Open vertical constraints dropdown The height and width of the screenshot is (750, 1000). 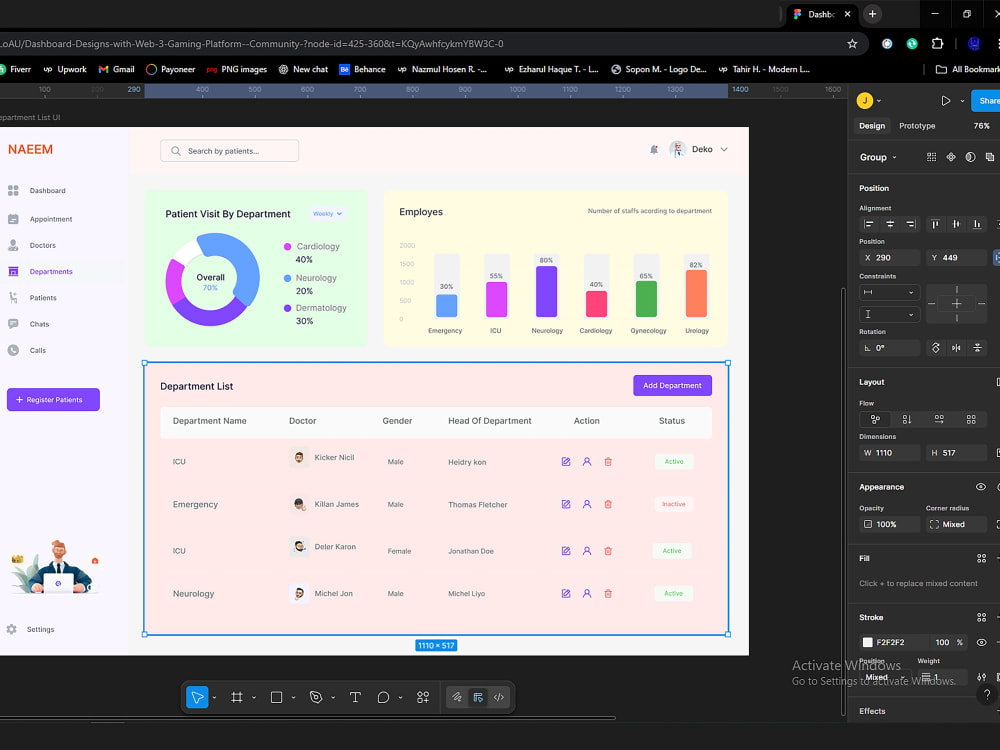[890, 314]
